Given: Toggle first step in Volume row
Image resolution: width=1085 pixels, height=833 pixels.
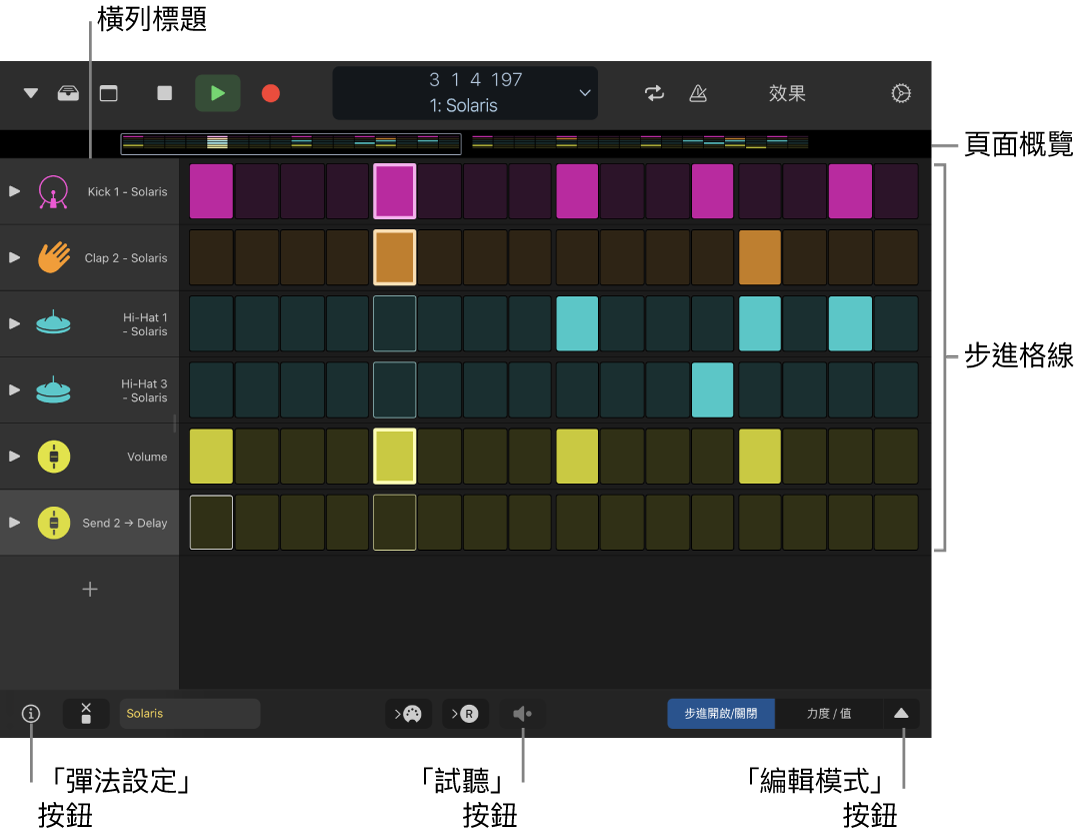Looking at the screenshot, I should [211, 457].
